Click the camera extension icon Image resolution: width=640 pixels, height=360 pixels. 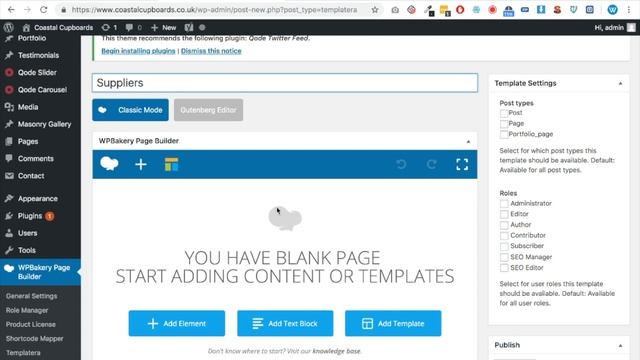tap(395, 9)
